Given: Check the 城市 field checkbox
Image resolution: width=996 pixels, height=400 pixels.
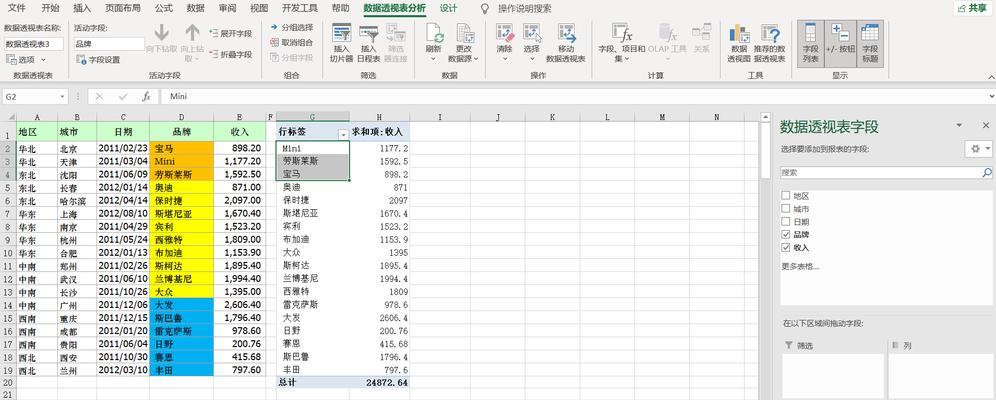Looking at the screenshot, I should (786, 209).
